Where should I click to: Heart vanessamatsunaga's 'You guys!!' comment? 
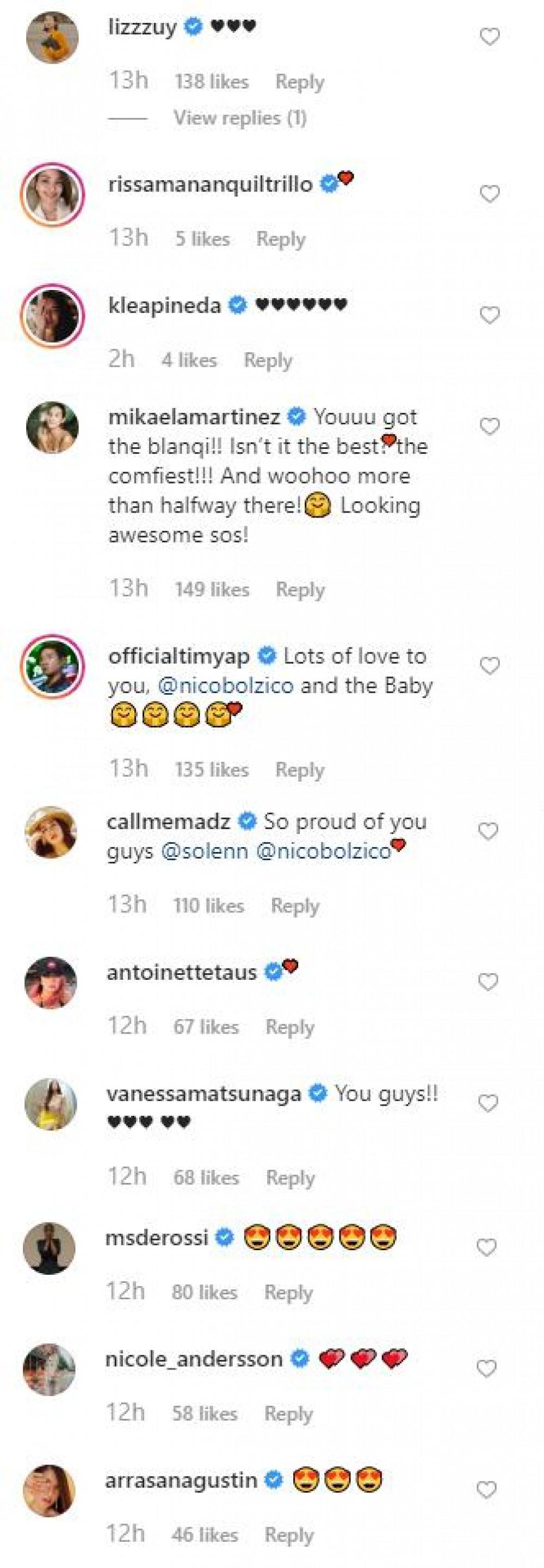489,1103
